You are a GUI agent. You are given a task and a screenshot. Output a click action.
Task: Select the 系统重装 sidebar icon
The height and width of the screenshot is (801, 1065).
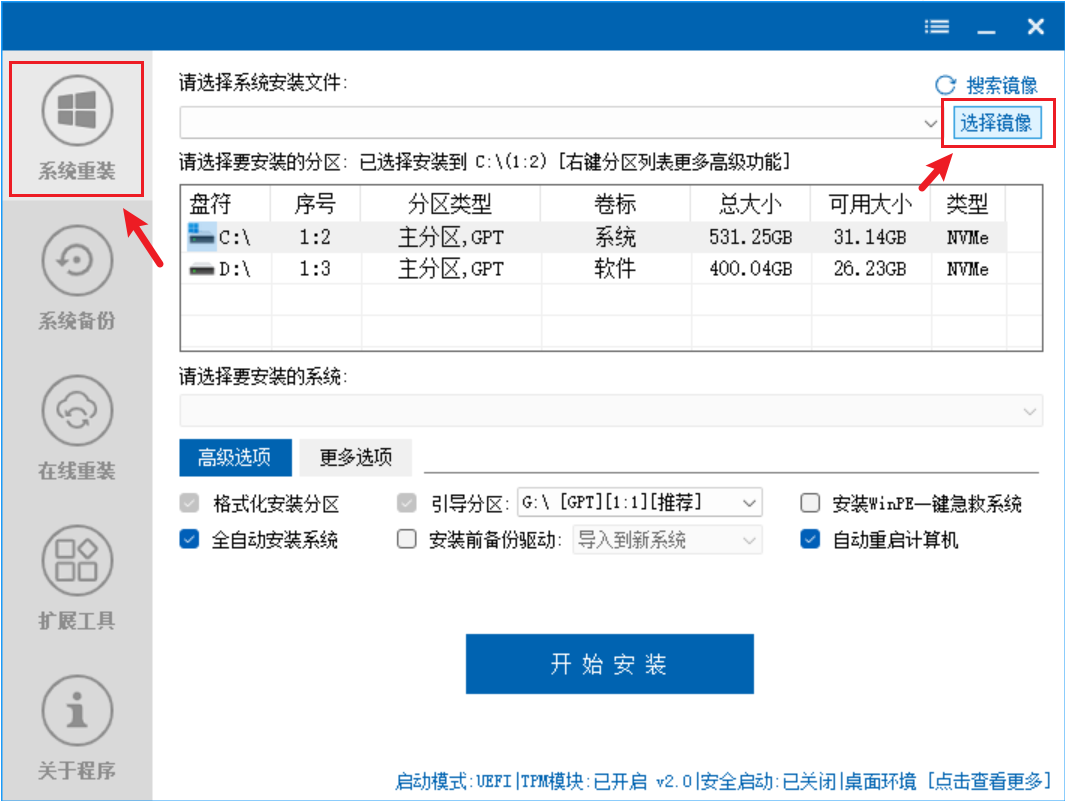click(76, 110)
